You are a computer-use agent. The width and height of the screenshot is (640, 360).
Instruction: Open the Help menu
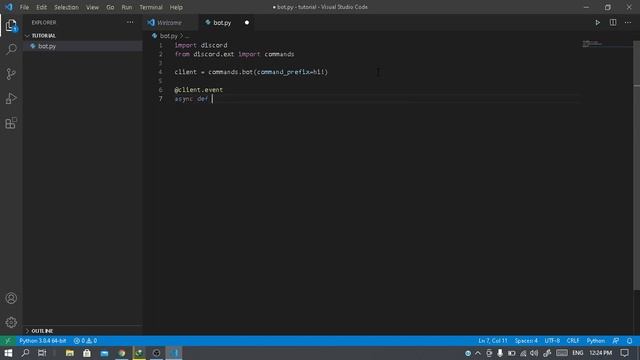(x=176, y=7)
